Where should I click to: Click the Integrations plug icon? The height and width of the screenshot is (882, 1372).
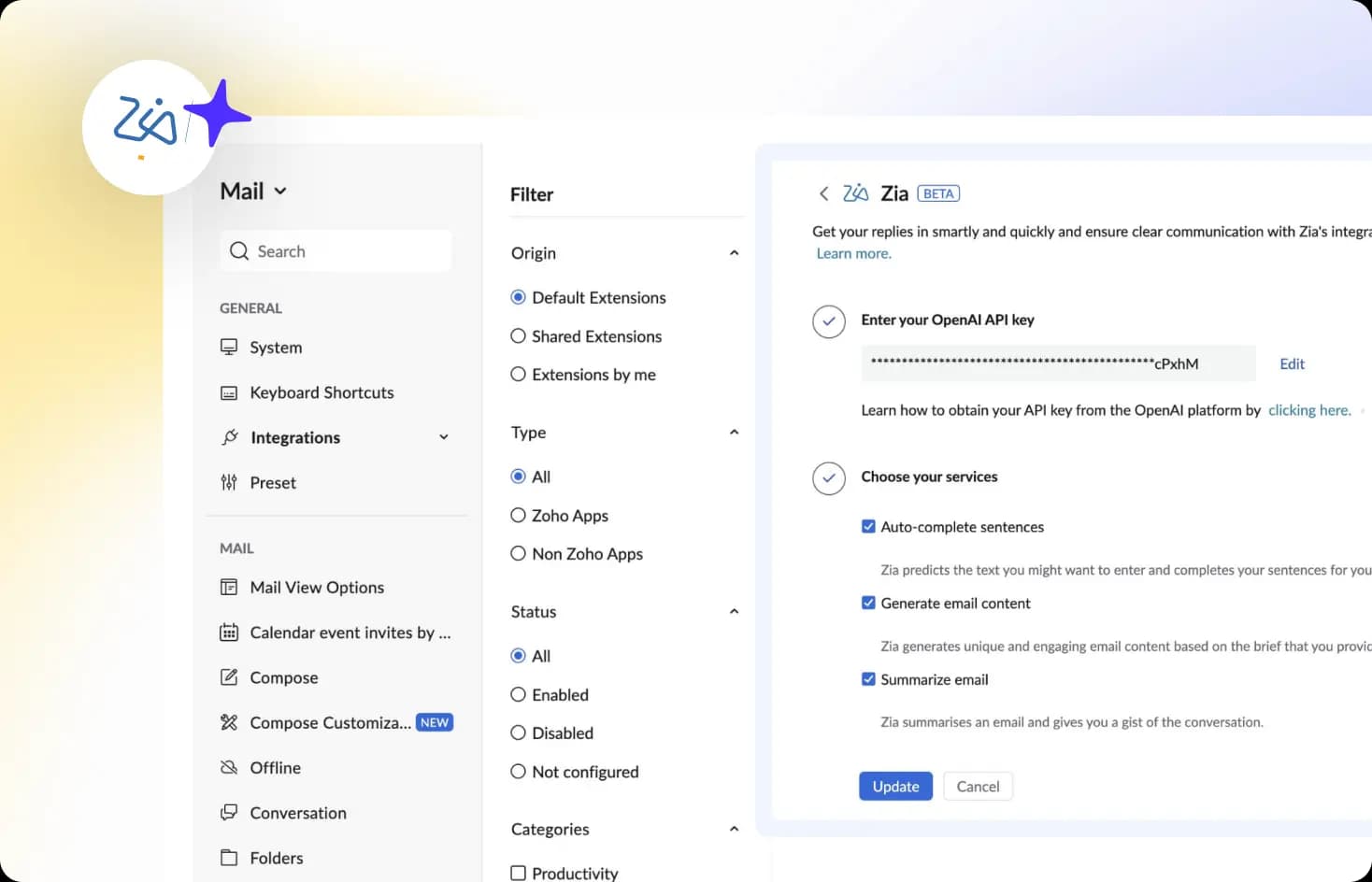point(229,437)
